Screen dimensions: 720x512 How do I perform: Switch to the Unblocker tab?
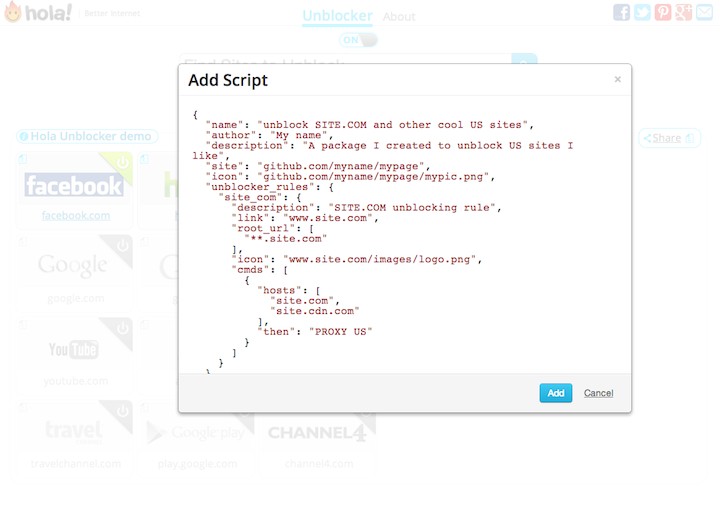click(x=337, y=16)
